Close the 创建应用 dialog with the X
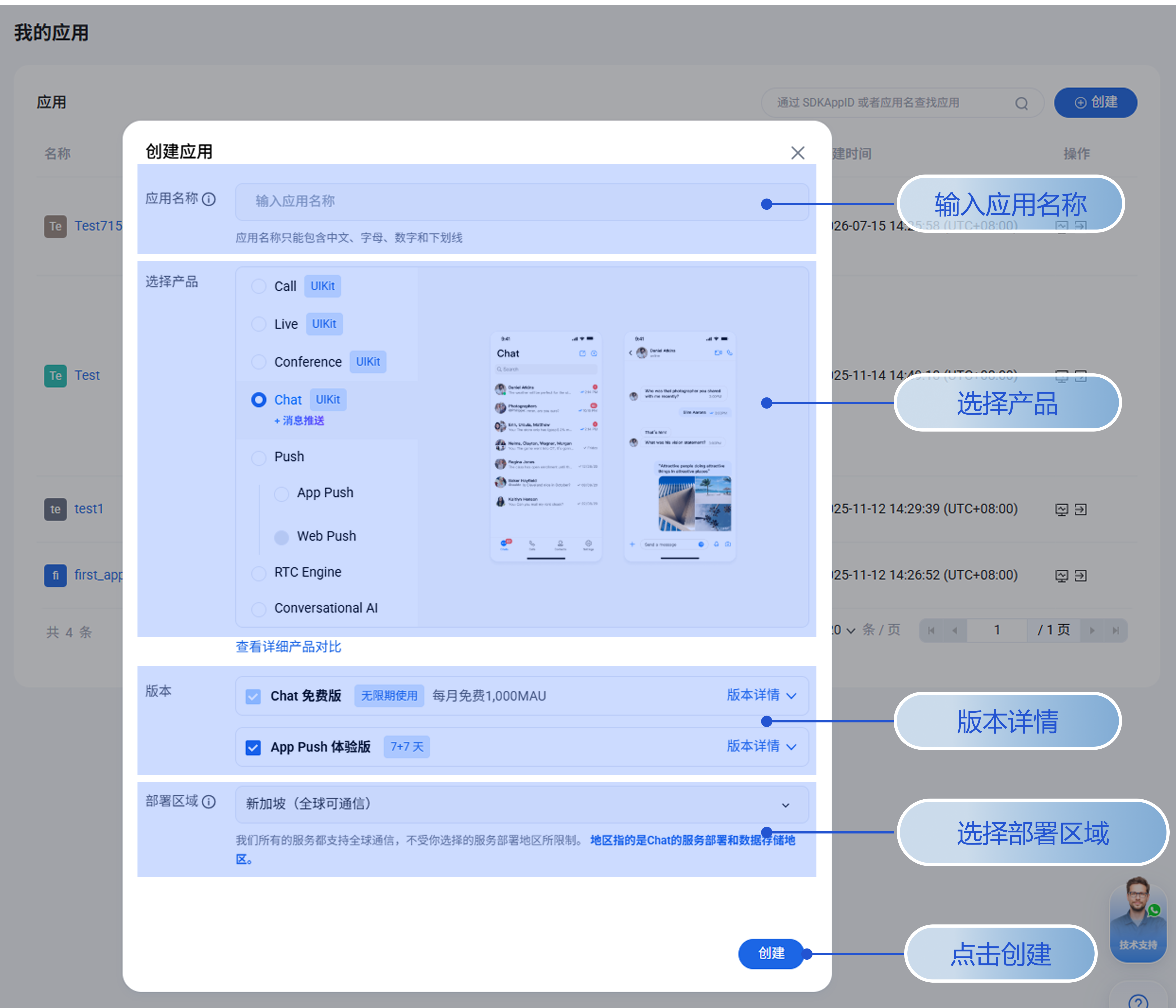This screenshot has height=1008, width=1176. coord(797,153)
